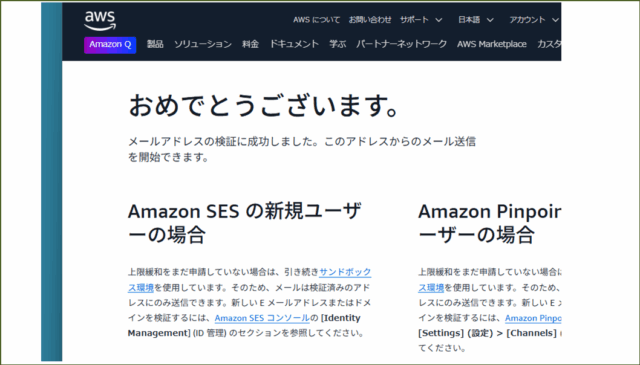The width and height of the screenshot is (640, 365).
Task: Open the パートナーネットワーク menu
Action: click(x=401, y=44)
